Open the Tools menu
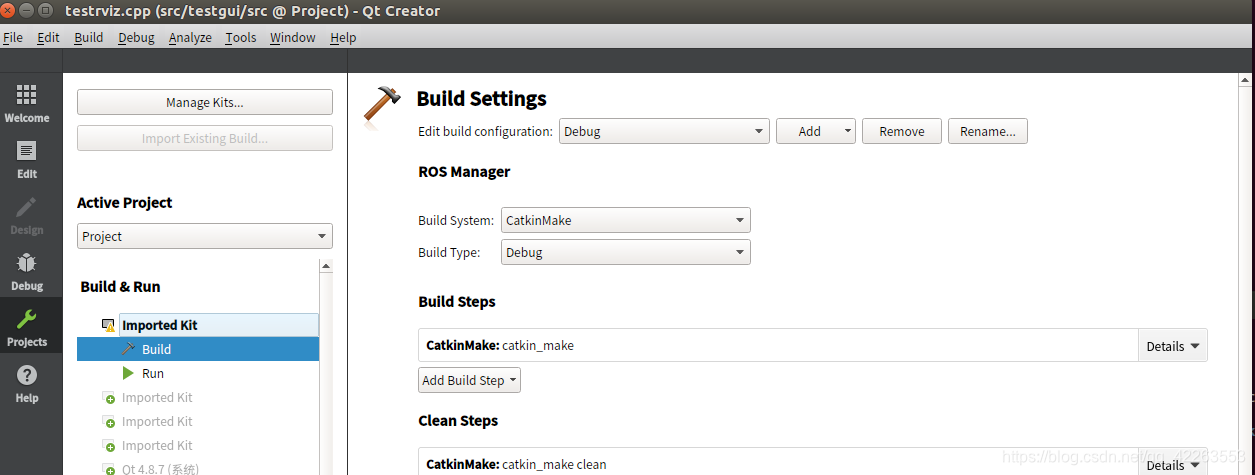The height and width of the screenshot is (475, 1255). [x=240, y=37]
